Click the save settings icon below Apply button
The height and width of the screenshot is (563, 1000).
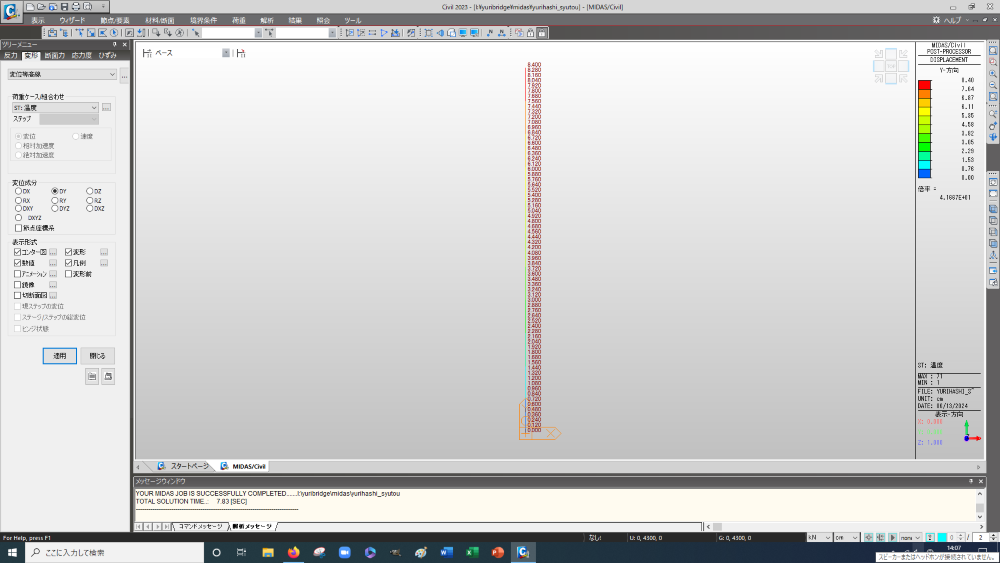coord(92,377)
